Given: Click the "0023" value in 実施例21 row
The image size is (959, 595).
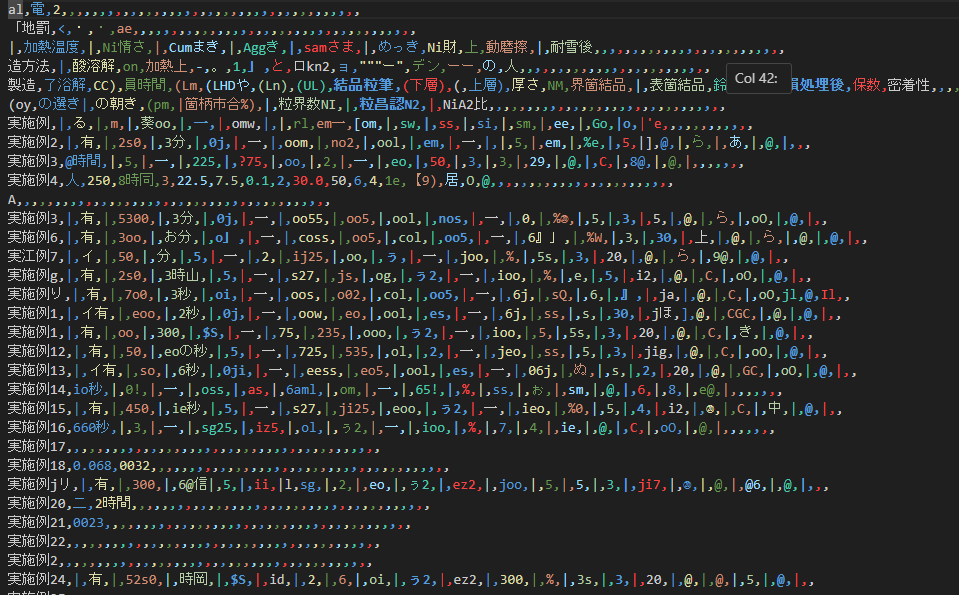Looking at the screenshot, I should [88, 523].
